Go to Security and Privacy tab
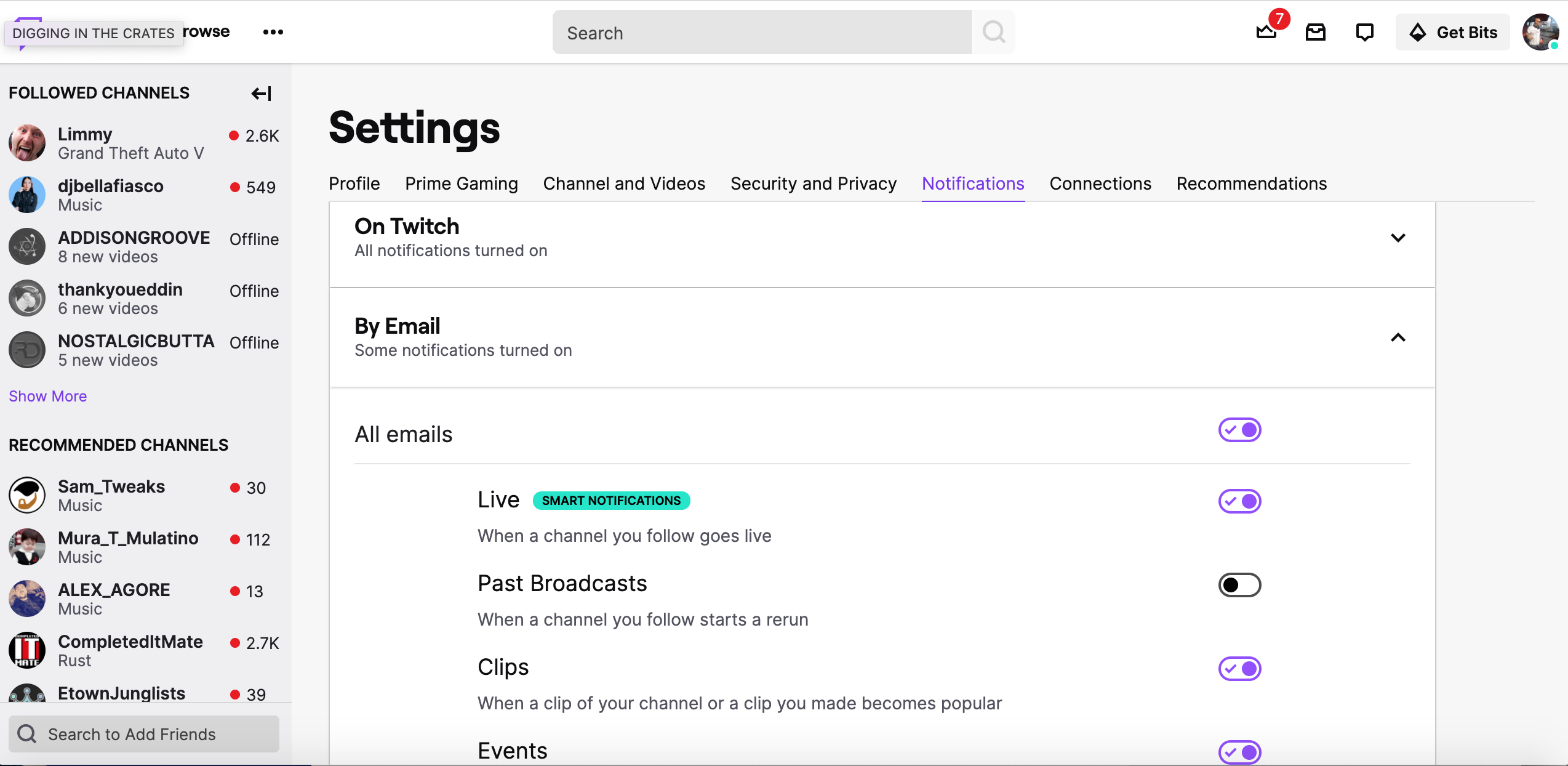1568x766 pixels. 813,183
